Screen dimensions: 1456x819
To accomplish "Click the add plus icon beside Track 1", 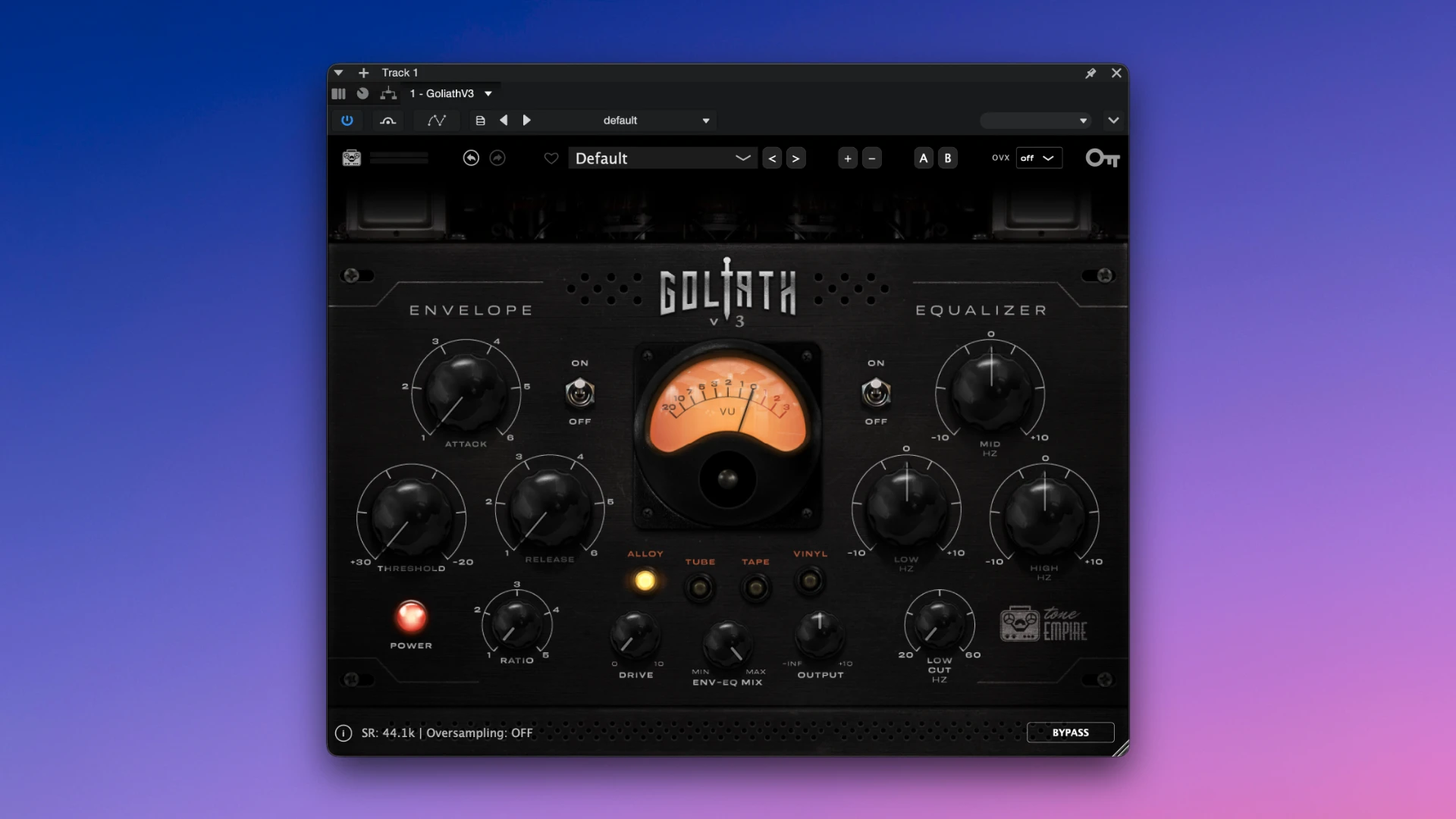I will point(363,73).
